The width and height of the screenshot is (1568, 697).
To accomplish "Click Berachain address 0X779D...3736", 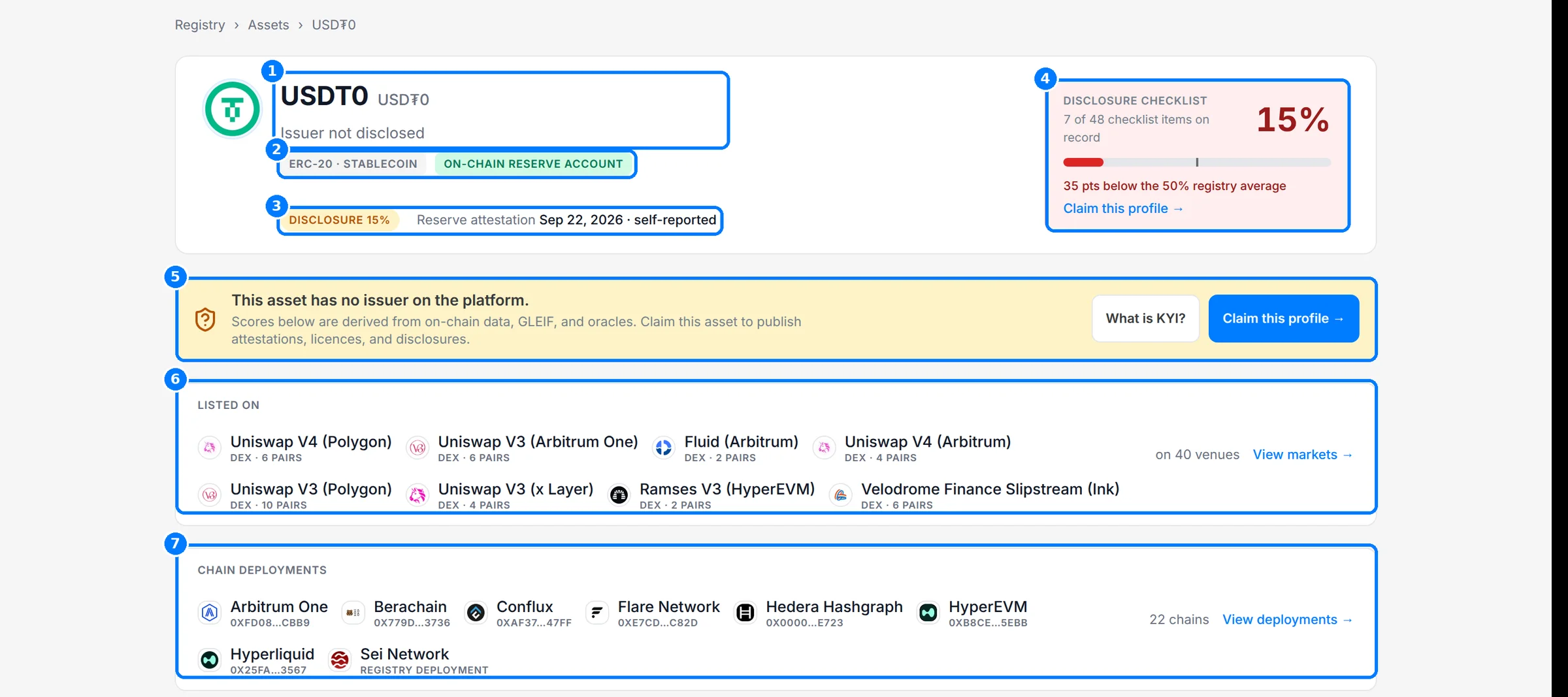I will click(x=412, y=623).
